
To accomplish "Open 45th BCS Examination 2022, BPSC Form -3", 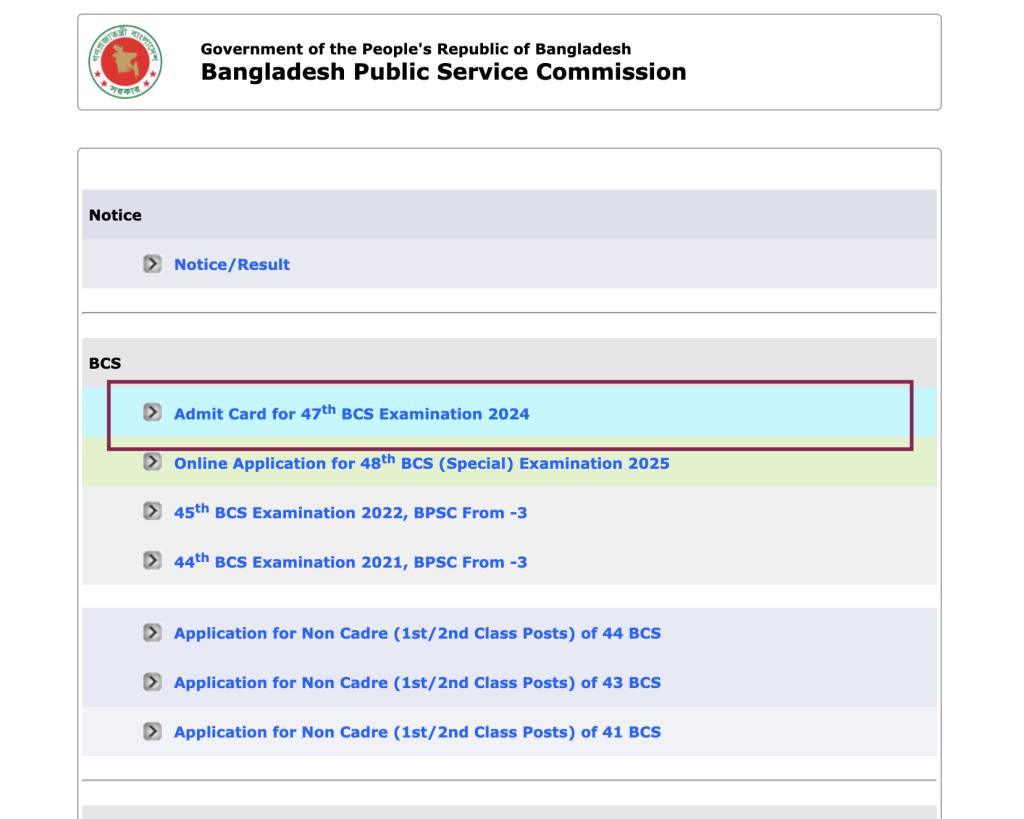I will pyautogui.click(x=350, y=512).
